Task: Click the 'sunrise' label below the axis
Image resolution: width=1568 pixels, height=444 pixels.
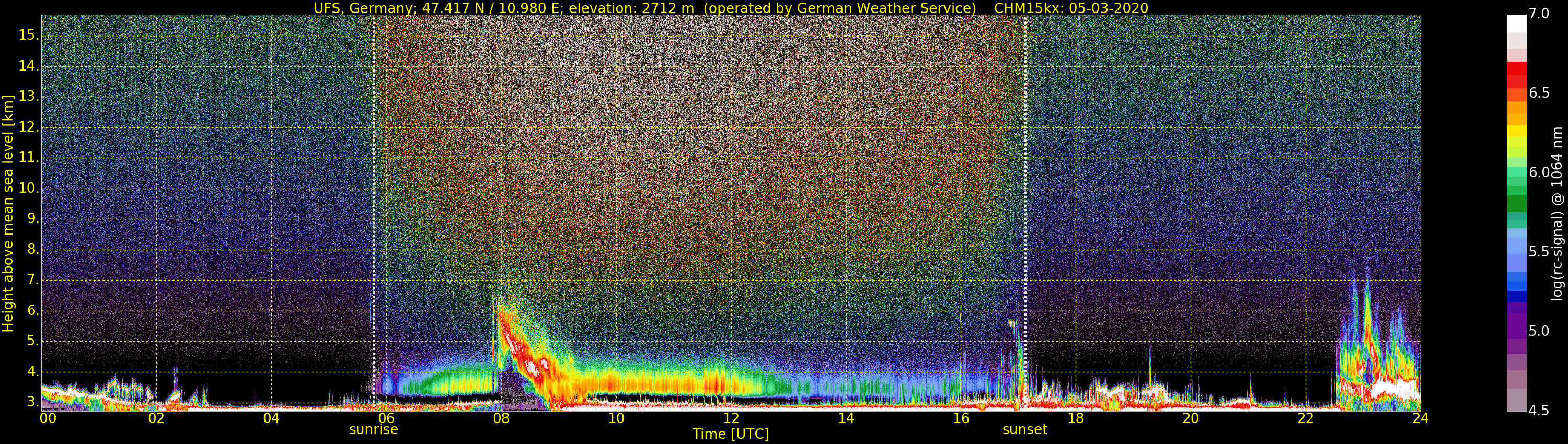Action: (x=373, y=429)
